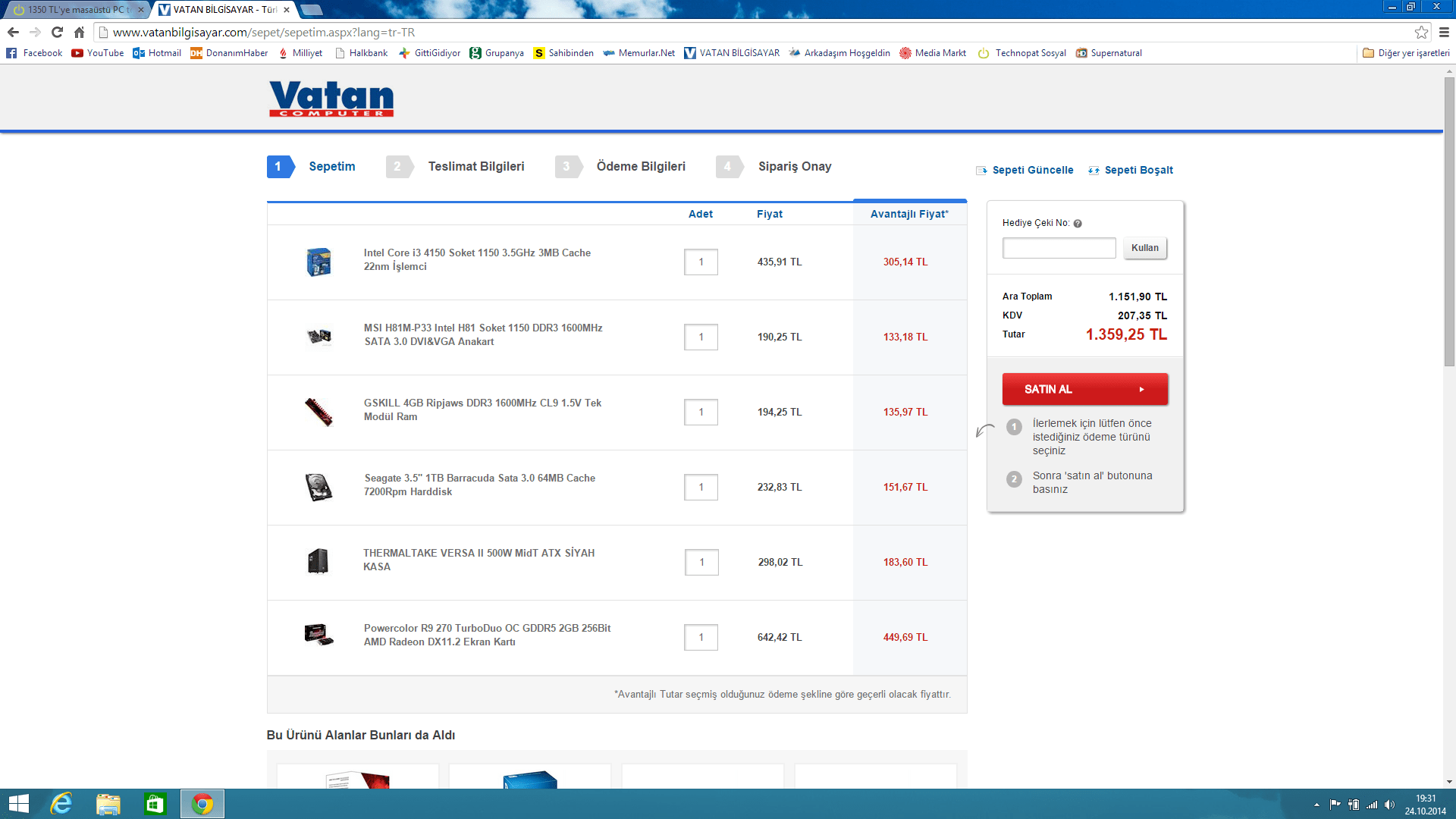
Task: Open Chrome menu hamburger icon
Action: [1444, 32]
